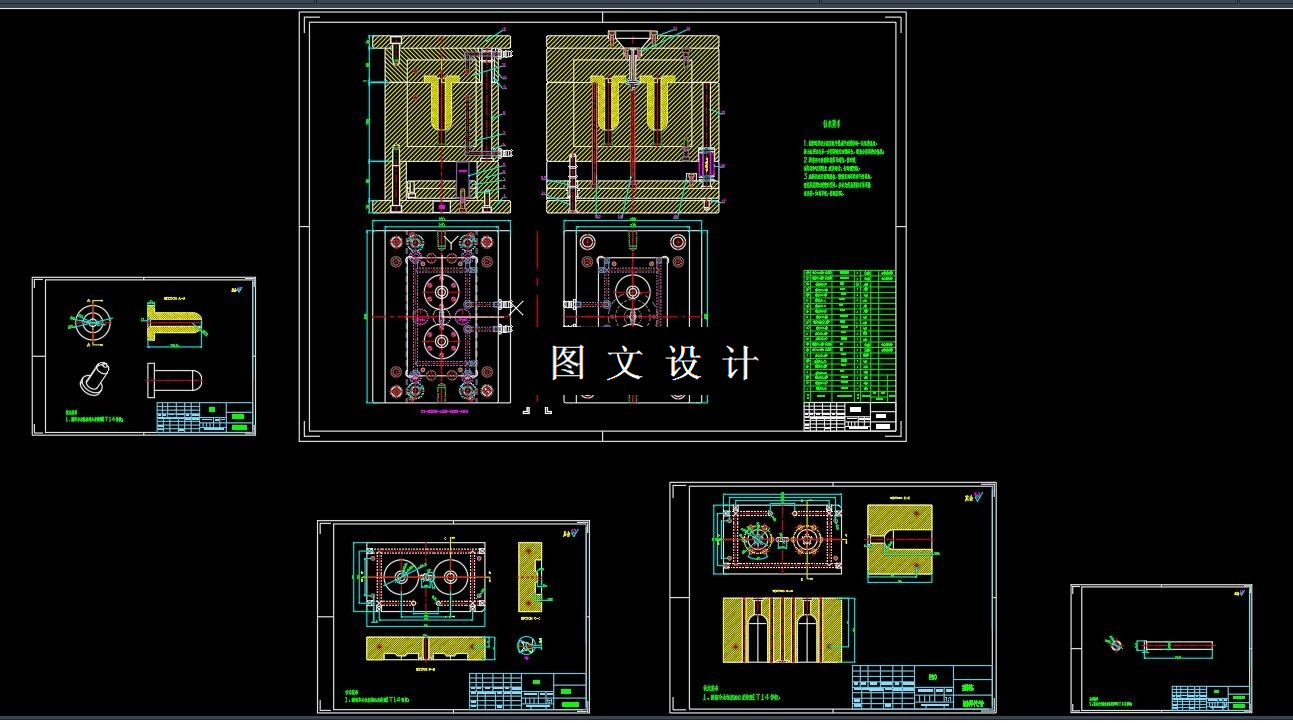
Task: Click the surface roughness symbol on bottom-right sheet
Action: click(974, 497)
